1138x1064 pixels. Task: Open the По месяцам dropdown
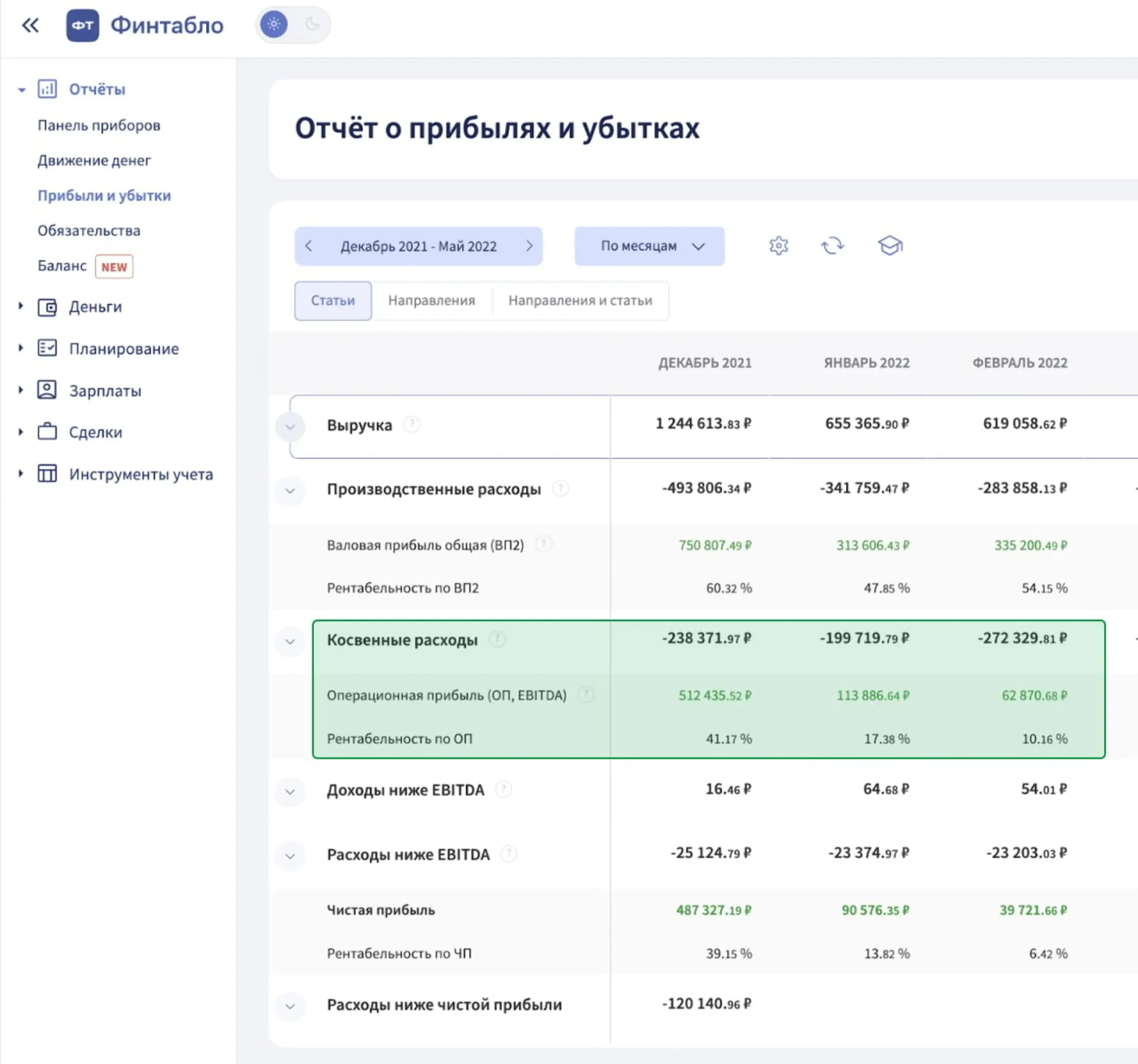pos(649,246)
